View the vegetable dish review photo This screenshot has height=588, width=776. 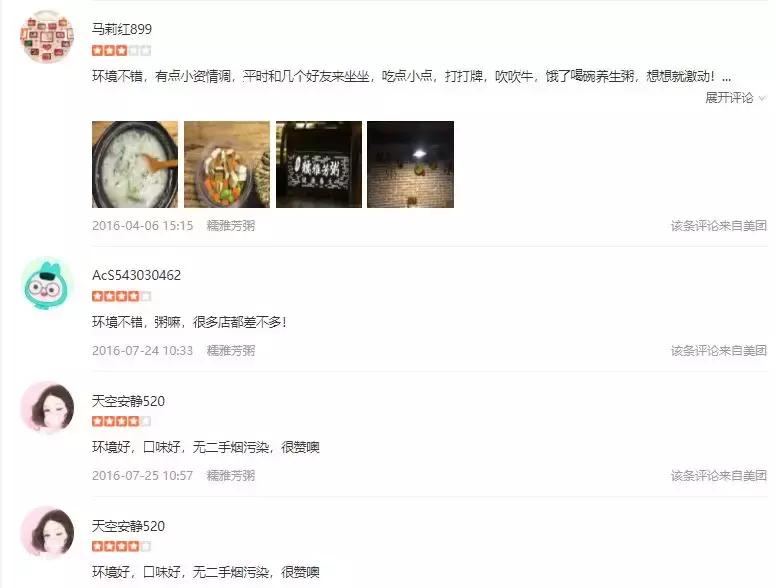[x=227, y=164]
